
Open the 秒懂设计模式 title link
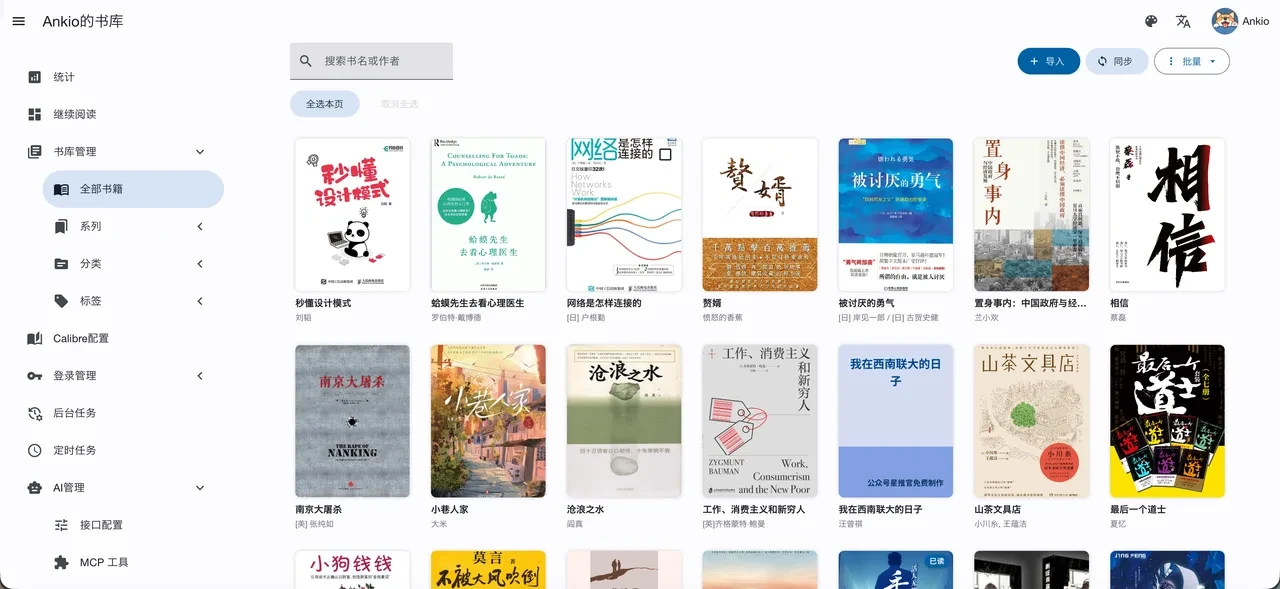tap(324, 303)
